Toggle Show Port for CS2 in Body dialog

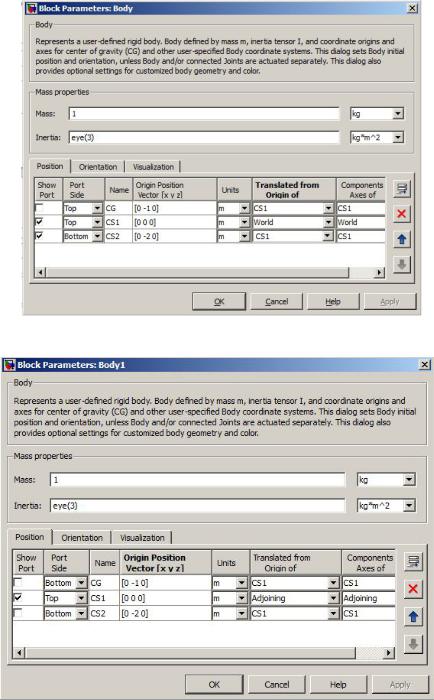[39, 235]
